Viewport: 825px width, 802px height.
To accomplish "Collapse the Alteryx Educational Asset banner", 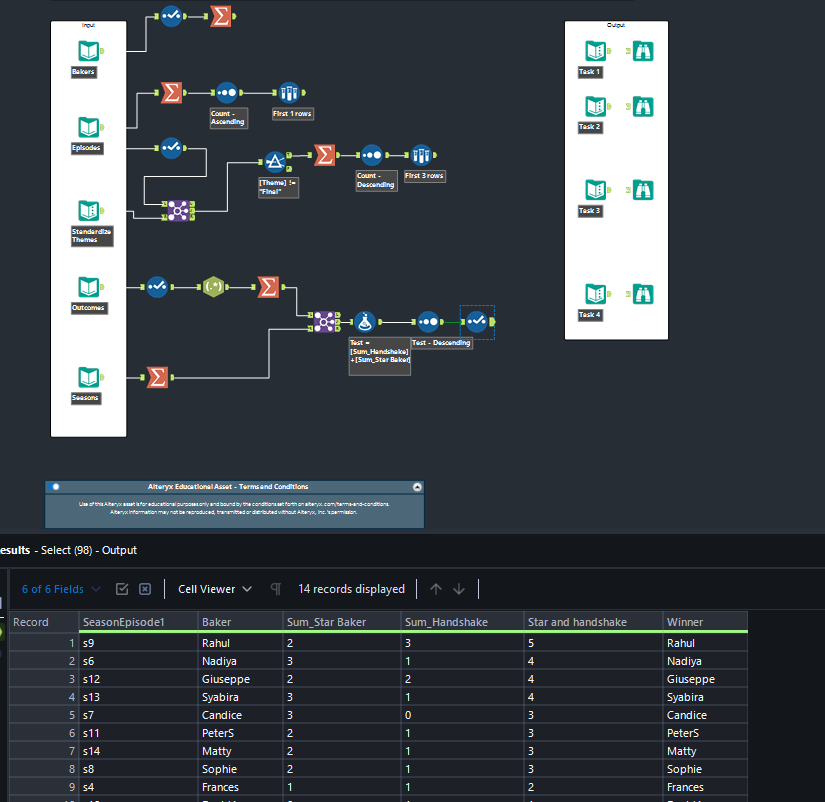I will pyautogui.click(x=417, y=487).
